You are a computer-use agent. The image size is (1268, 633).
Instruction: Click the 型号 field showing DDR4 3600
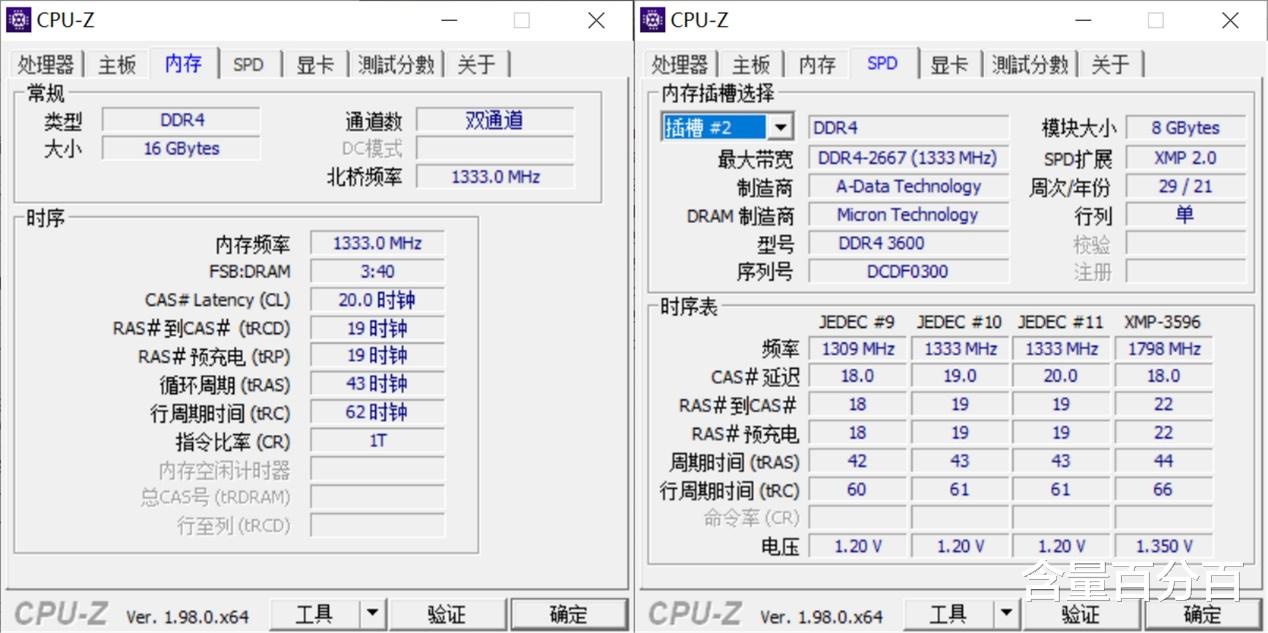pos(907,242)
